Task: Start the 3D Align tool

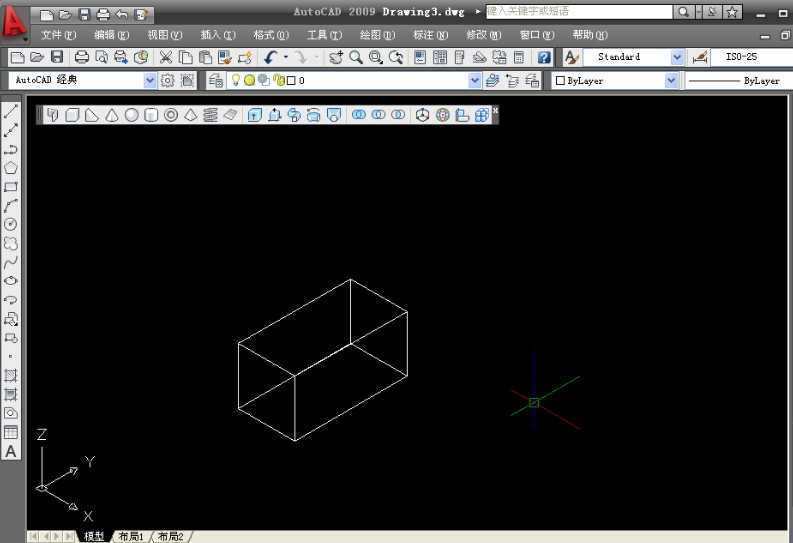Action: 462,115
